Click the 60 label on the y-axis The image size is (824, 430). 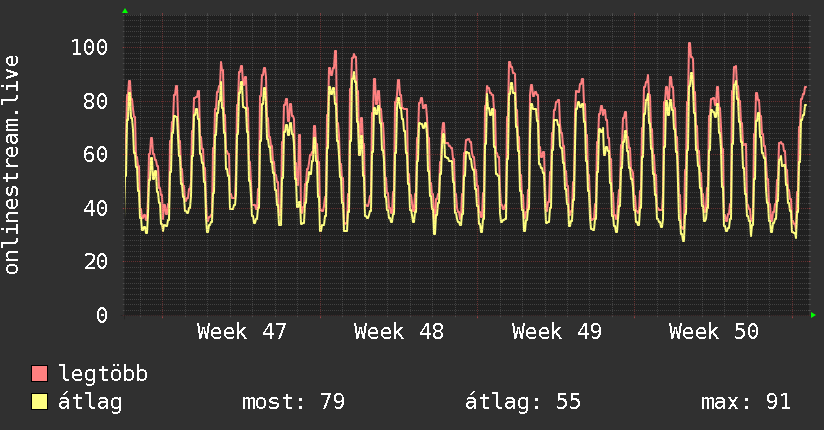[95, 154]
